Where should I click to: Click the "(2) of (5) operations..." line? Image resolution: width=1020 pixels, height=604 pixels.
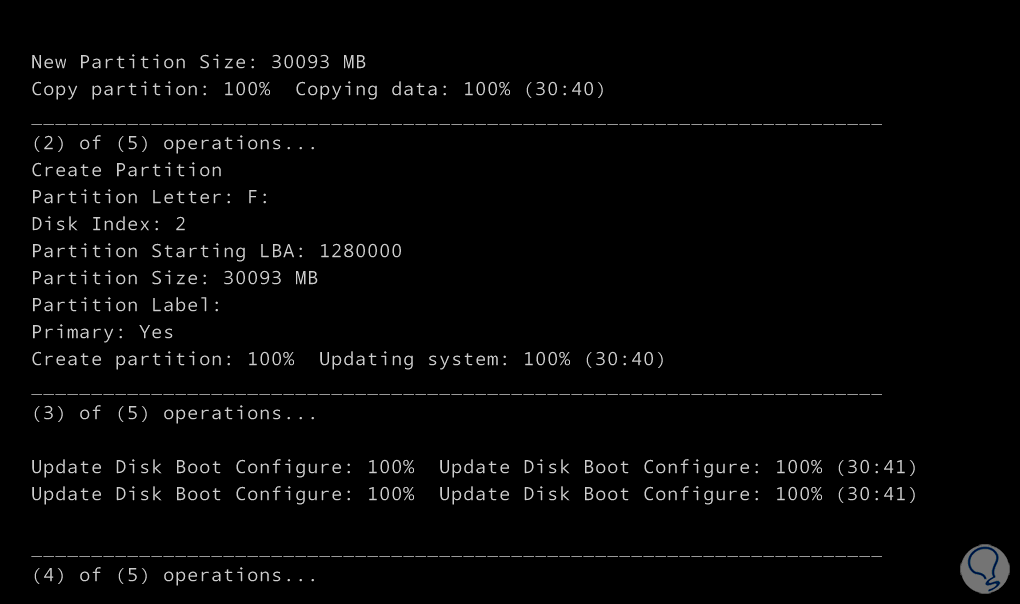tap(174, 143)
